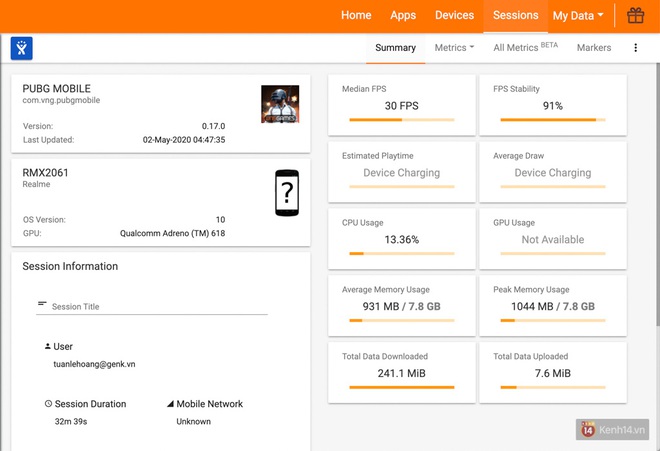The width and height of the screenshot is (660, 451).
Task: Click the Median FPS progress bar
Action: tap(402, 120)
